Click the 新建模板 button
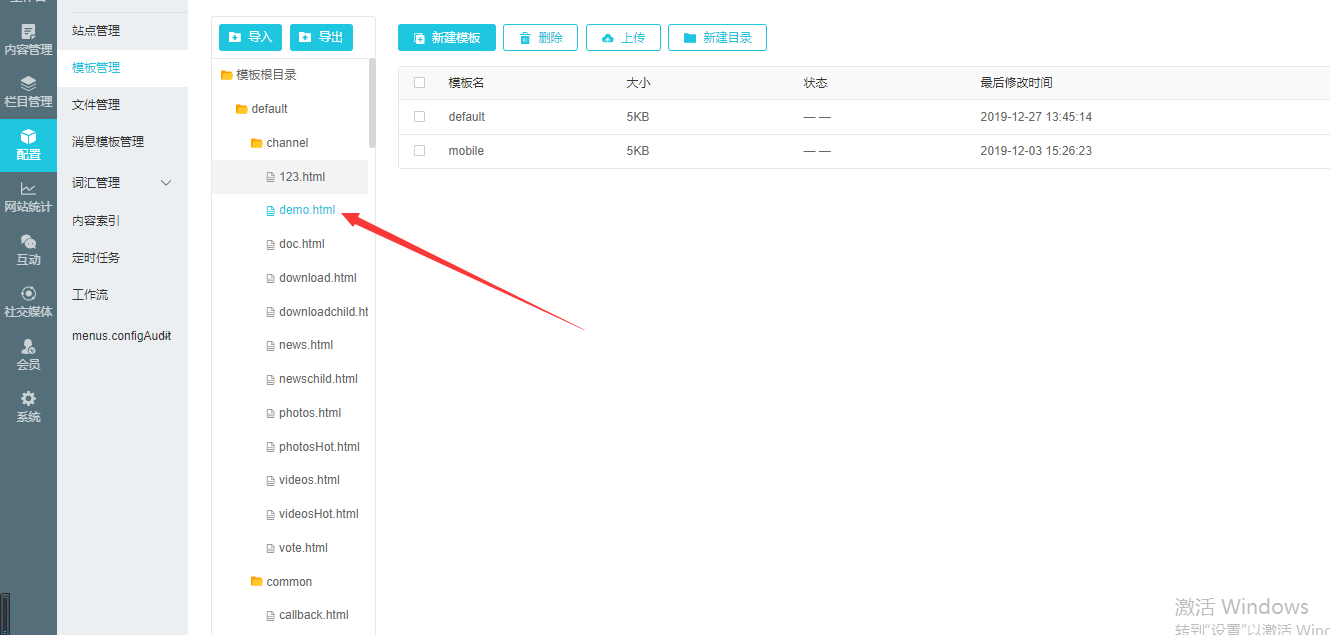The height and width of the screenshot is (635, 1330). [x=446, y=38]
